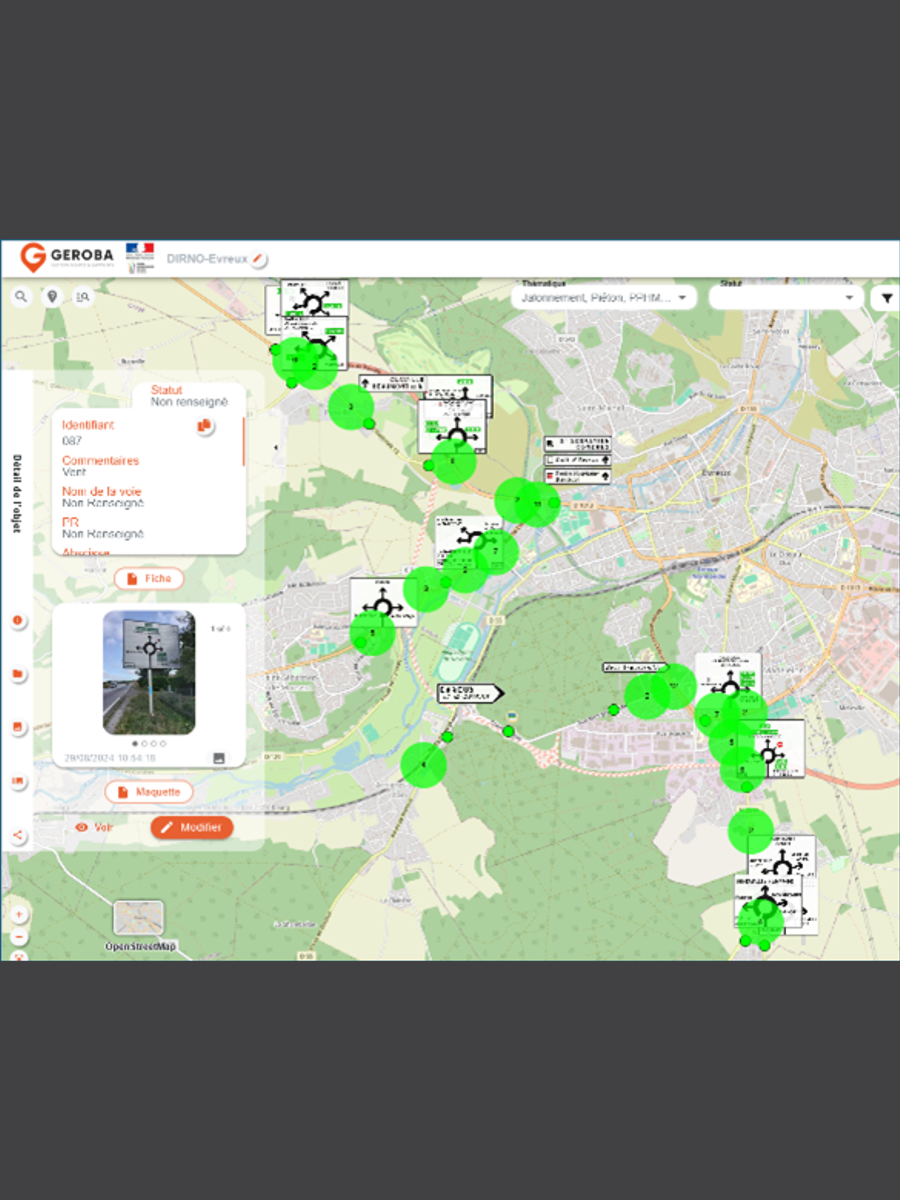Open the road sign photo thumbnail

149,672
